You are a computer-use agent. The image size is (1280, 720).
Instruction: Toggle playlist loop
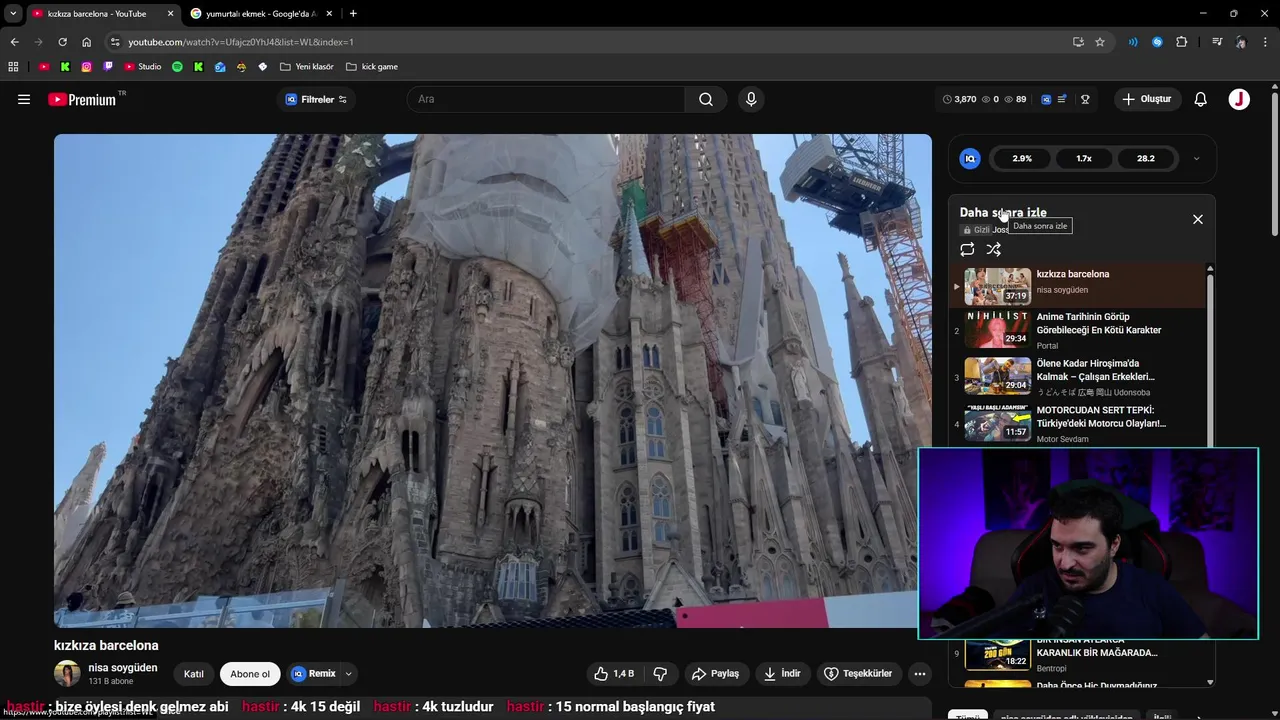click(967, 250)
